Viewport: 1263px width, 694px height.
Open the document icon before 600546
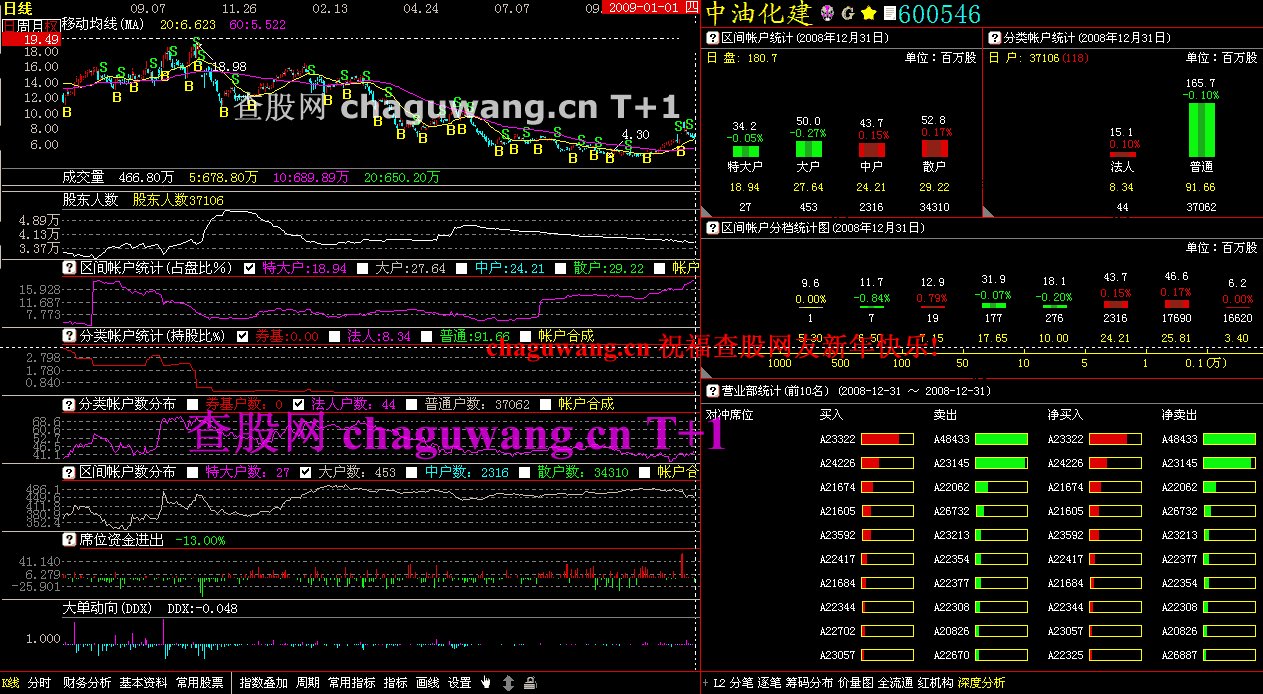pos(889,14)
